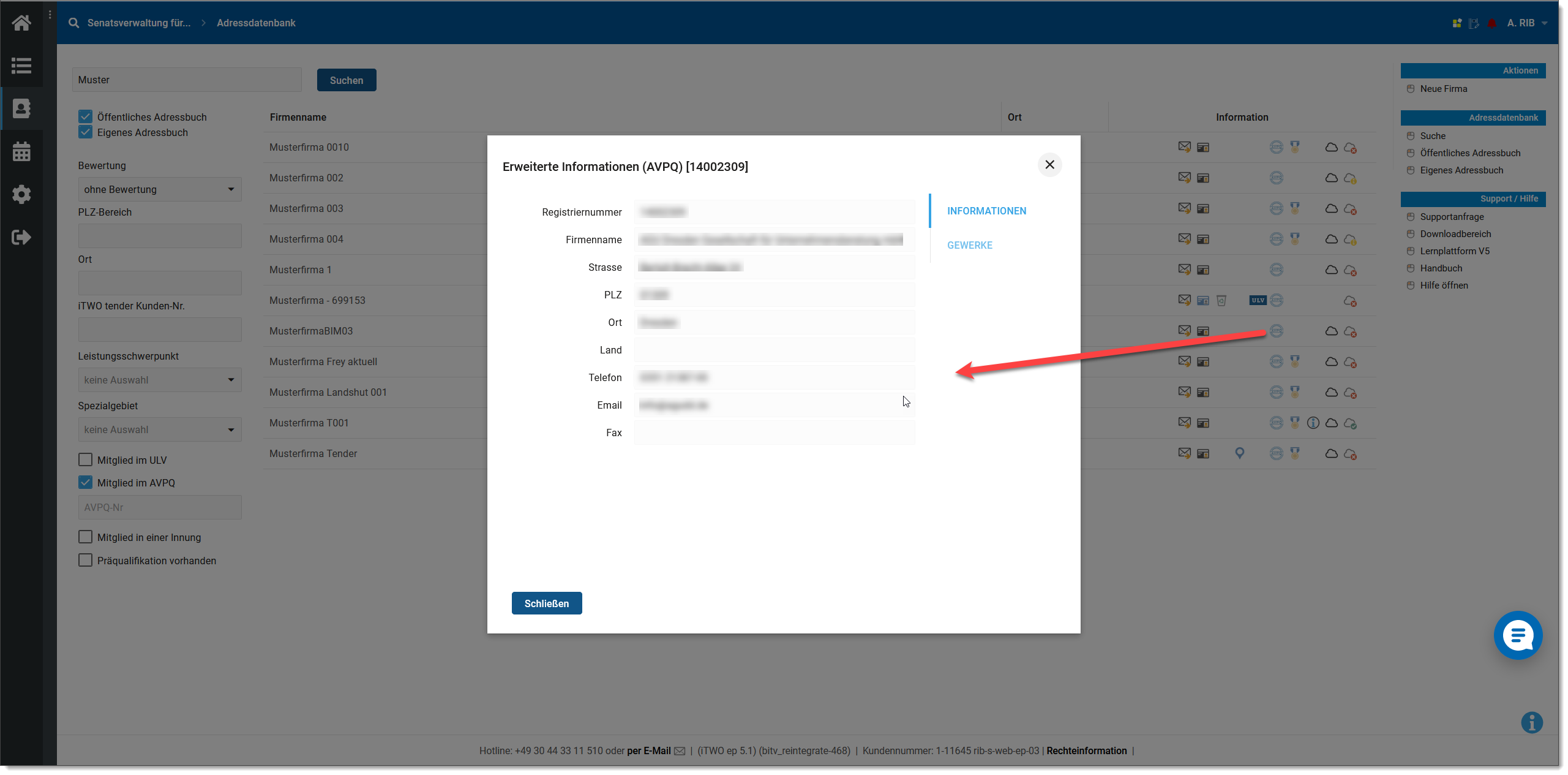This screenshot has width=1568, height=775.
Task: Open the Spezialgebiet dropdown
Action: [x=160, y=429]
